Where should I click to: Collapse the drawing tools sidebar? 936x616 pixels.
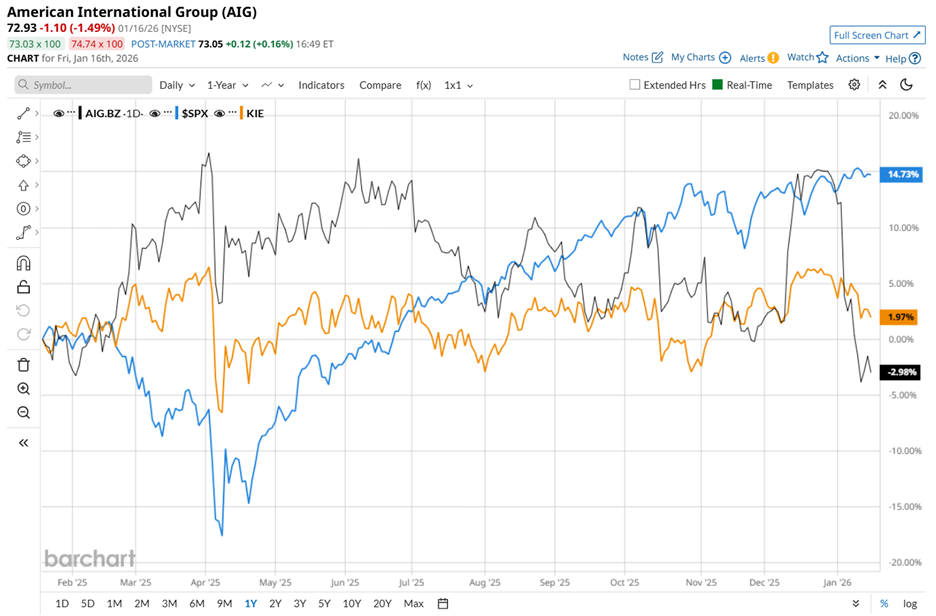point(24,442)
